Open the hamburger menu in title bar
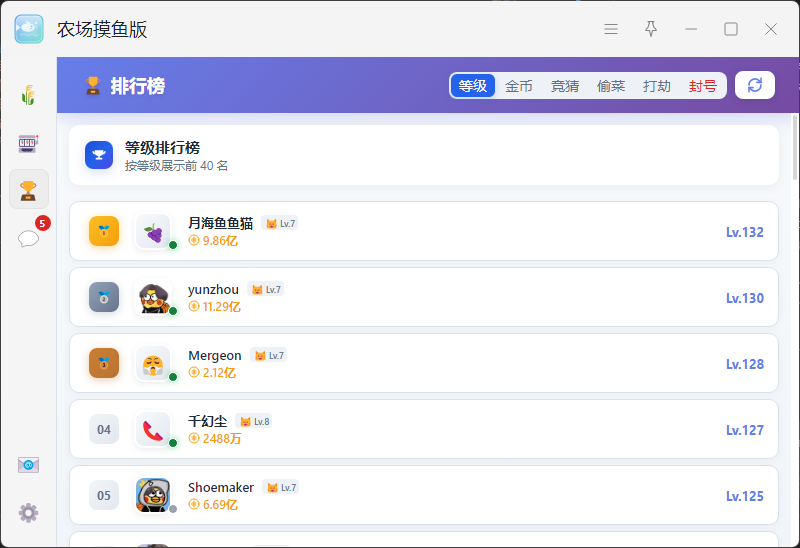 [611, 29]
